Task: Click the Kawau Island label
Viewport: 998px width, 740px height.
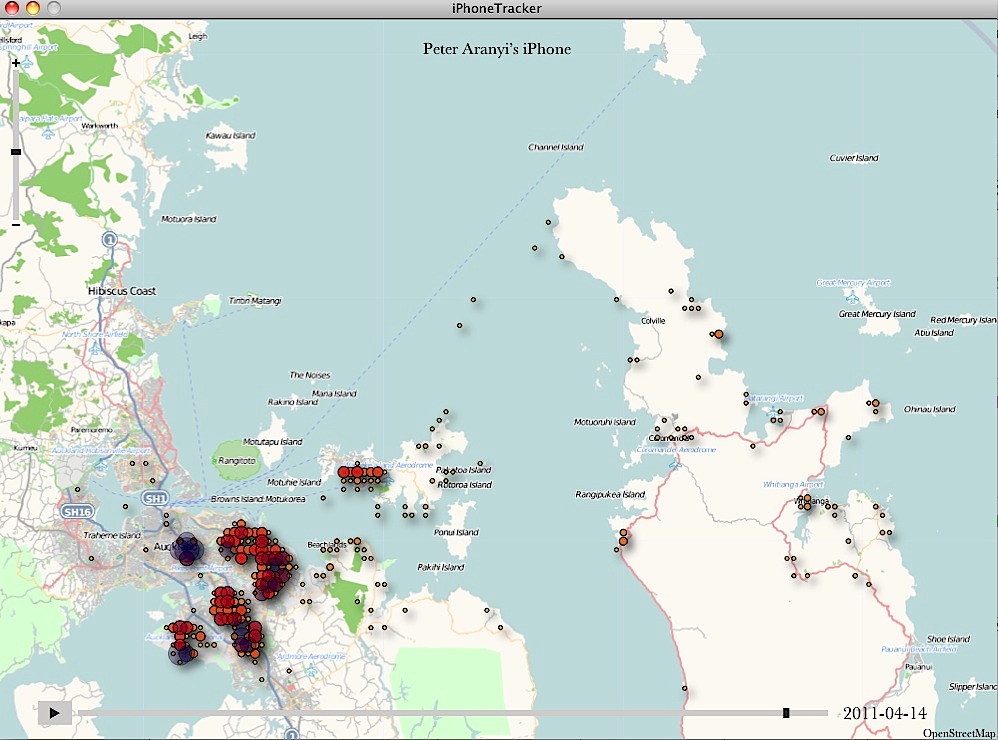Action: (230, 136)
